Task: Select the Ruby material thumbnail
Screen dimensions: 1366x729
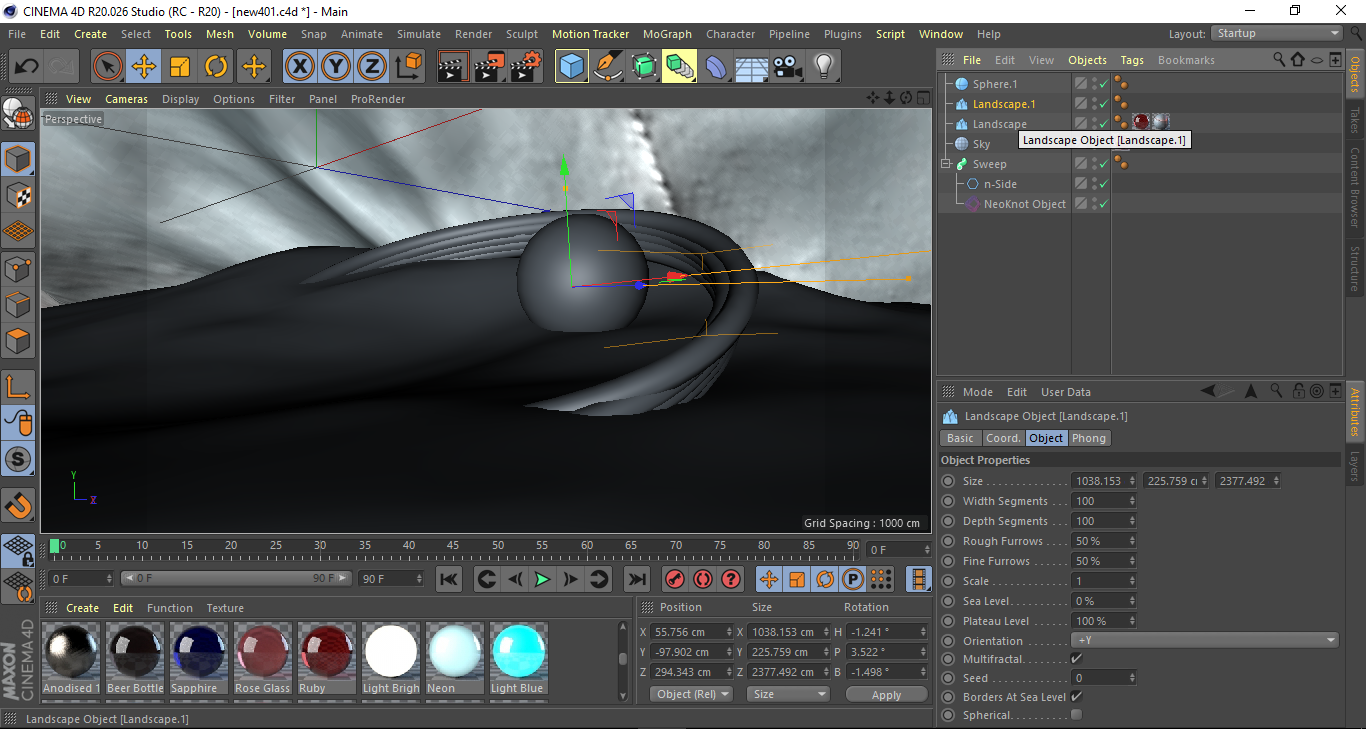Action: [x=326, y=652]
